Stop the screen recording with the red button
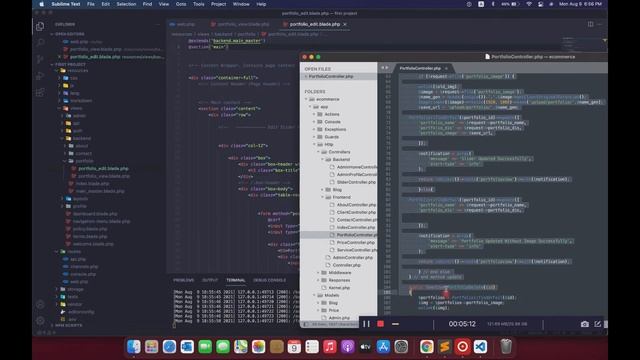This screenshot has width=640, height=360. (380, 324)
